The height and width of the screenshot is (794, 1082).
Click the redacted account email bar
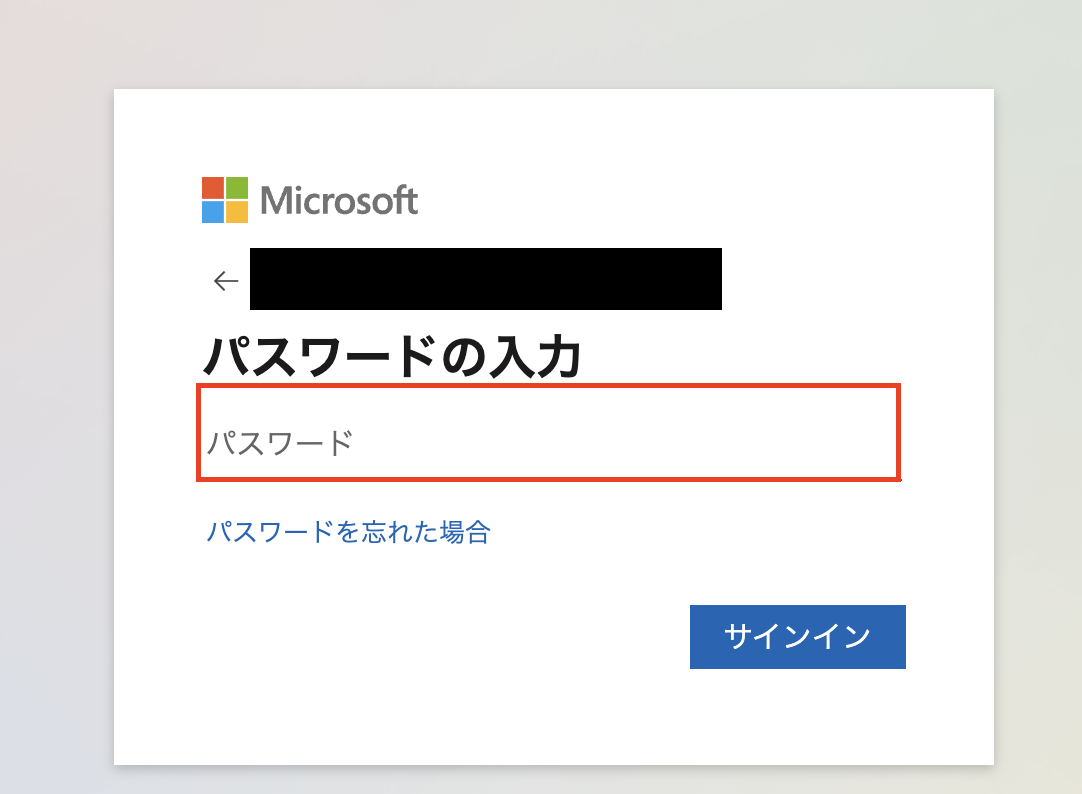tap(485, 279)
